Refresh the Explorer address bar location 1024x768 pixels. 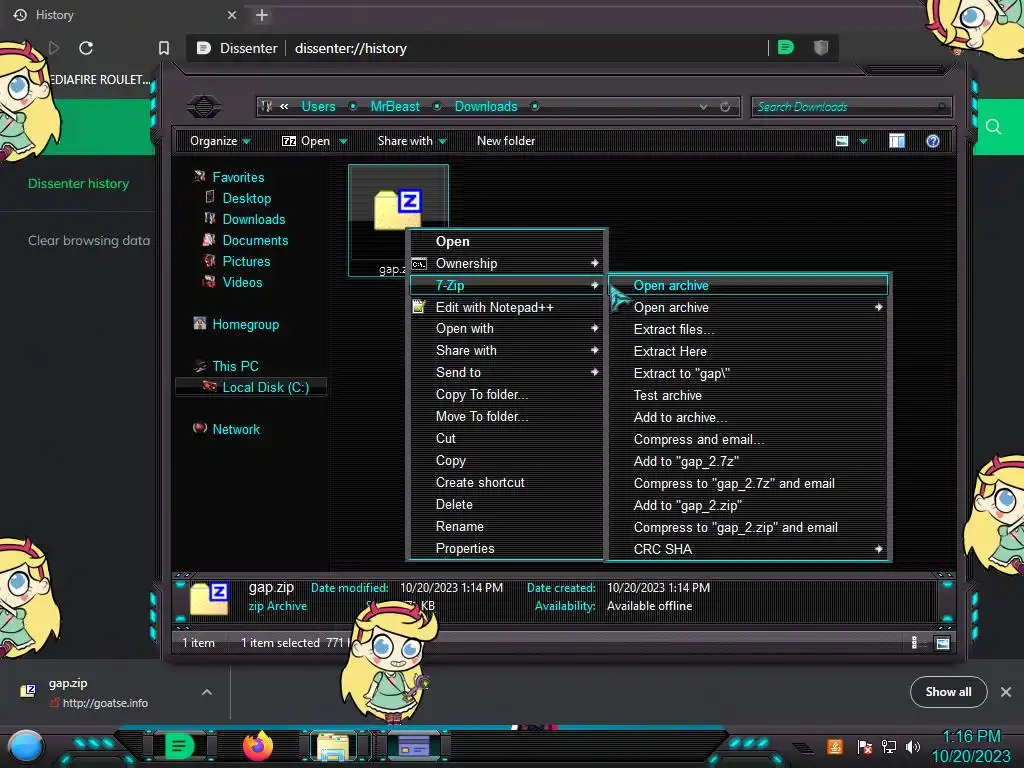[725, 106]
